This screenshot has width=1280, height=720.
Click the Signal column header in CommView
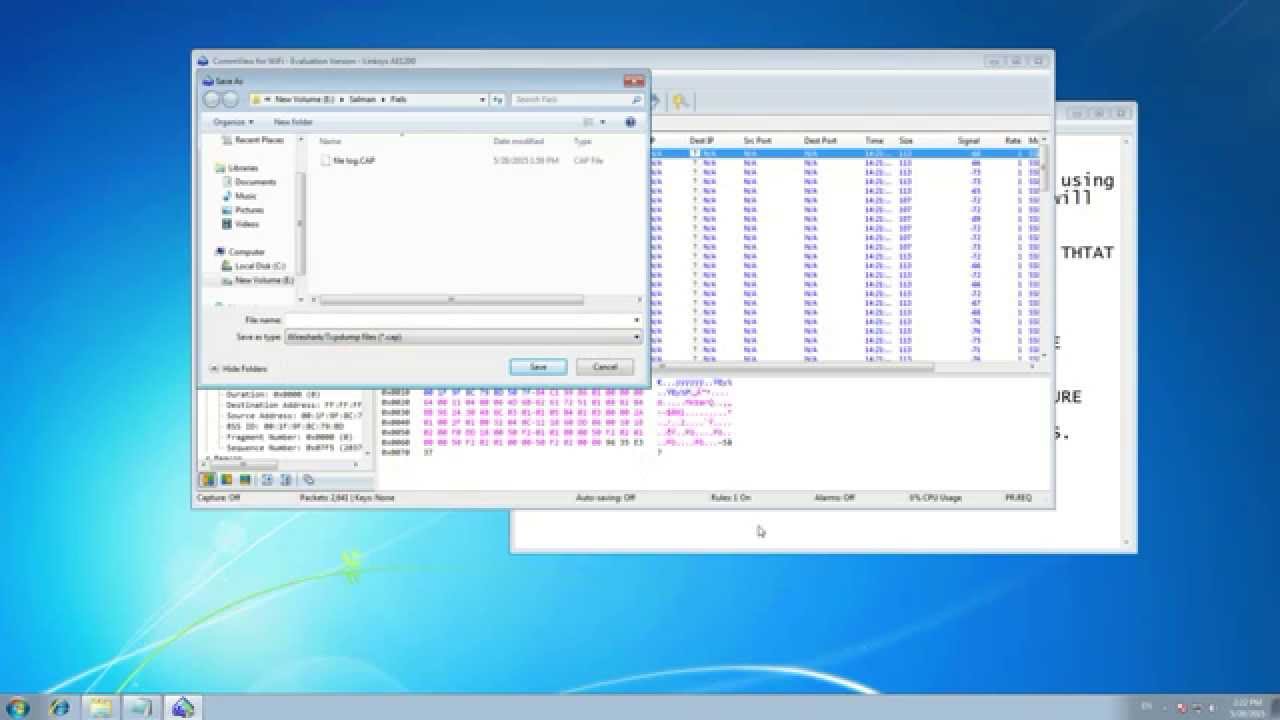pyautogui.click(x=968, y=141)
